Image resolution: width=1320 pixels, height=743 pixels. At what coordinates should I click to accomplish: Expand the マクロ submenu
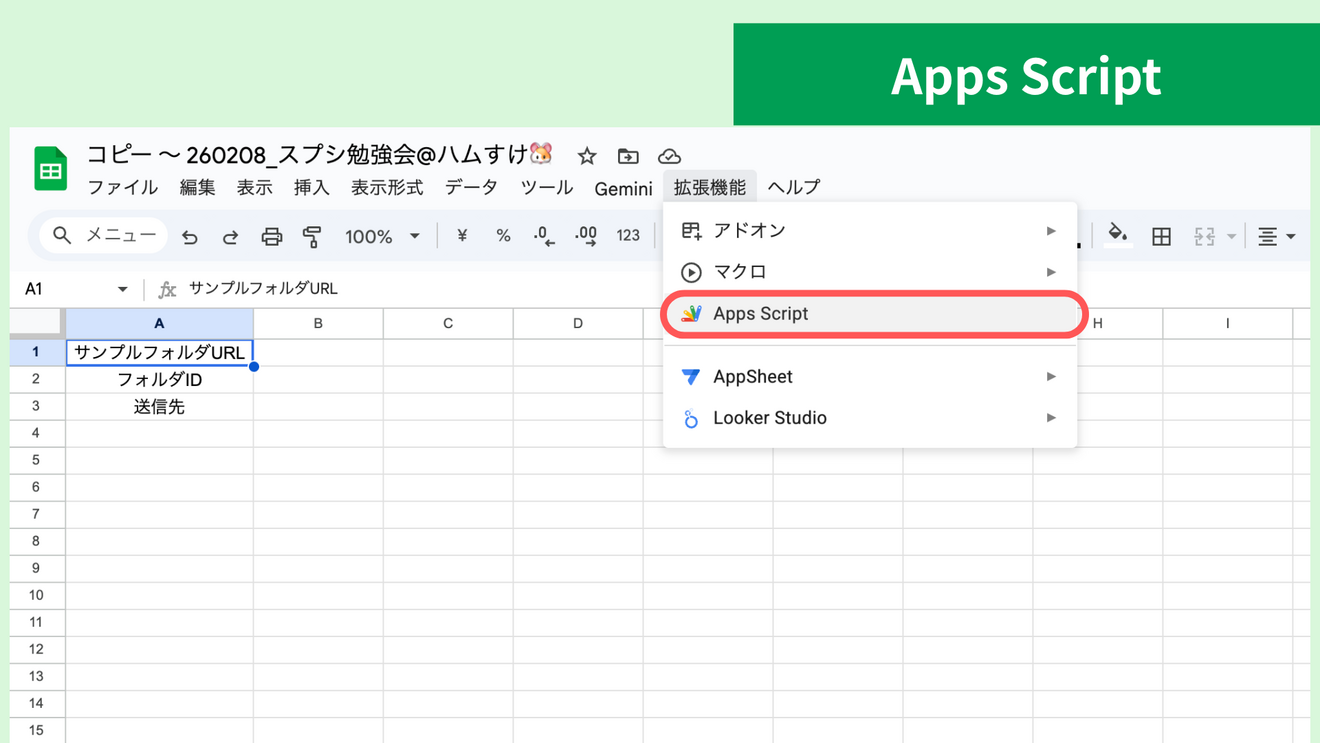(x=870, y=272)
